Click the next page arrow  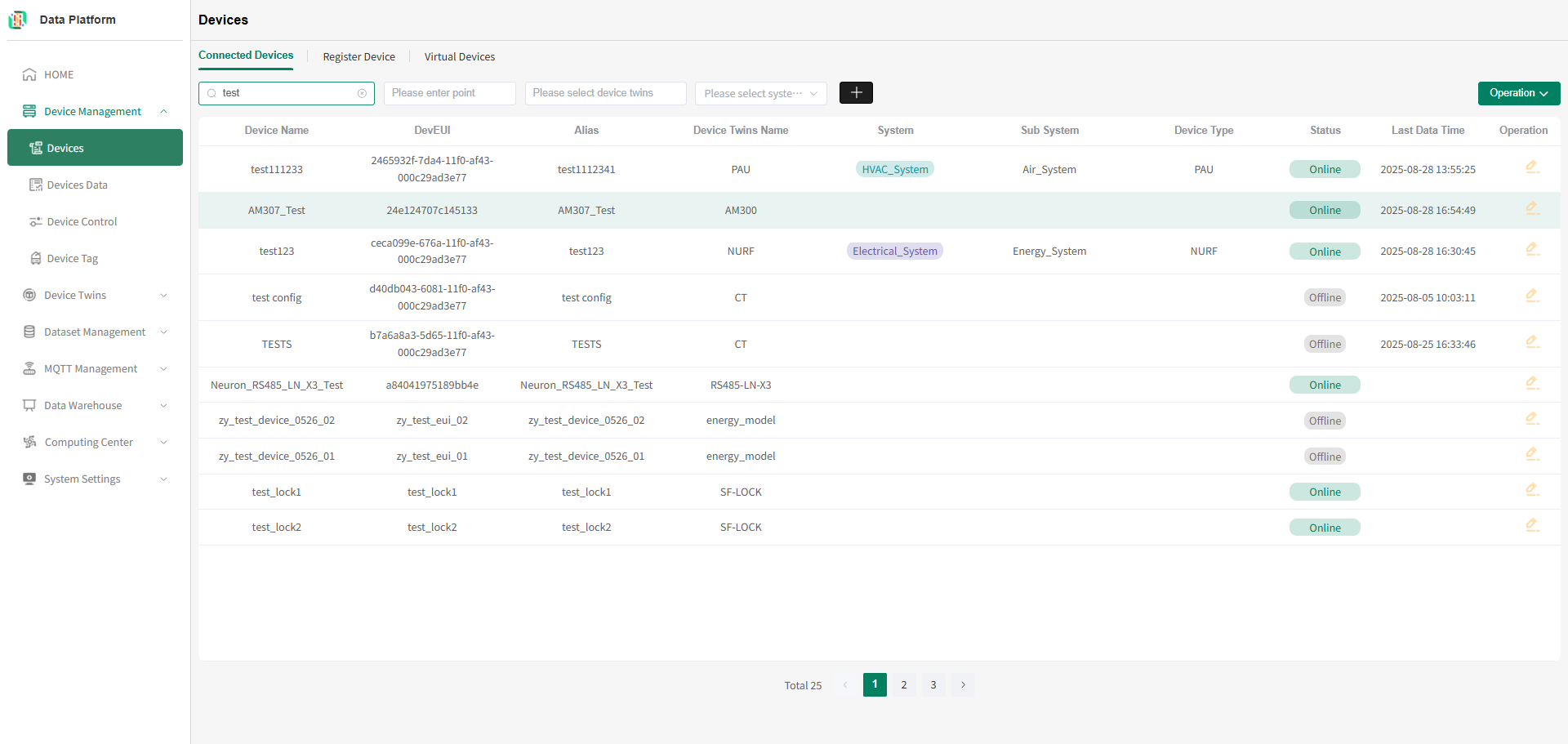point(963,684)
